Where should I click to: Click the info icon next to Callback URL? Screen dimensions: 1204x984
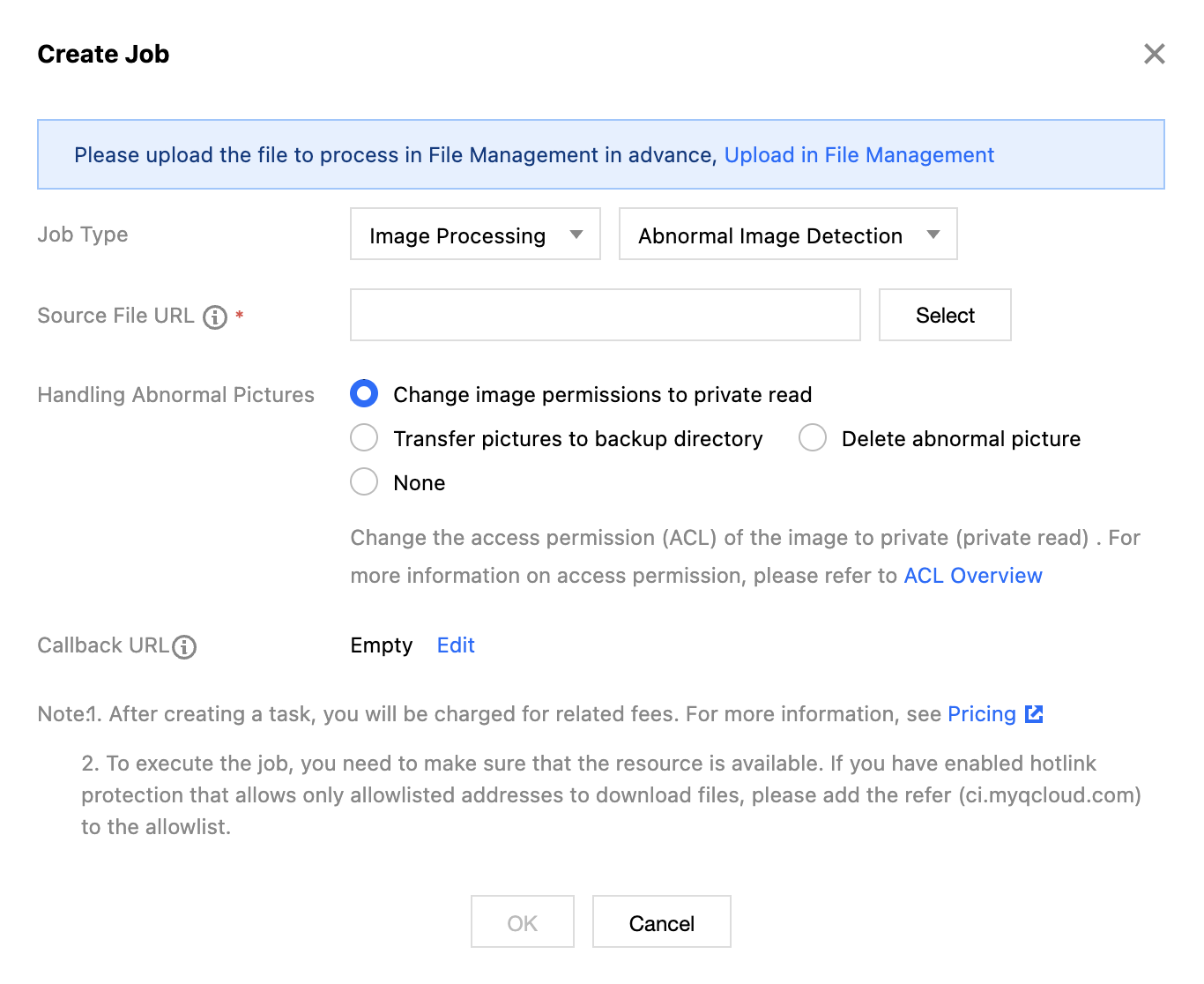pyautogui.click(x=184, y=647)
